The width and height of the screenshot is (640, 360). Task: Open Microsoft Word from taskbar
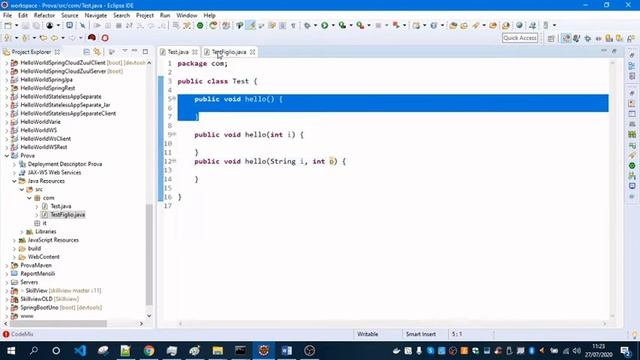point(287,351)
